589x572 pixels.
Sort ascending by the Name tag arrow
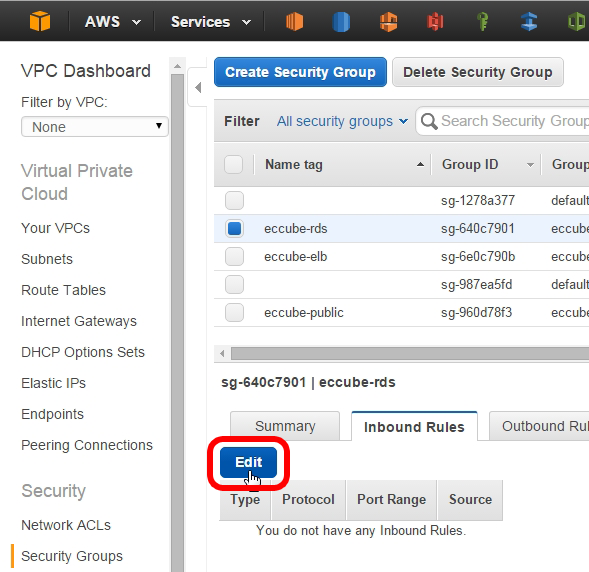pyautogui.click(x=420, y=165)
